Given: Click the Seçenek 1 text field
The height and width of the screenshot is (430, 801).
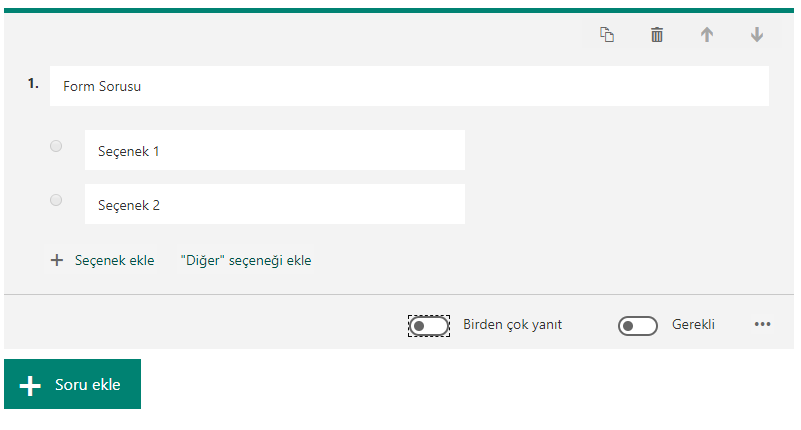Looking at the screenshot, I should pyautogui.click(x=275, y=150).
